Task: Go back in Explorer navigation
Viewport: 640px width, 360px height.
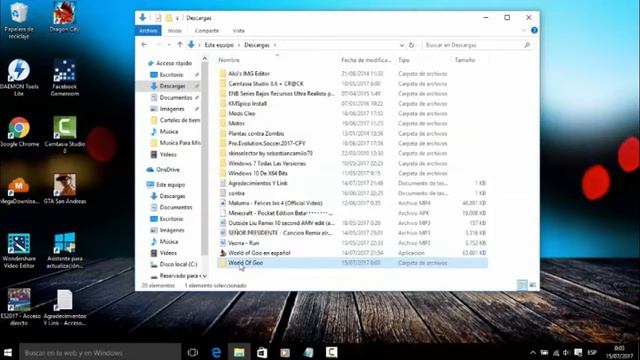Action: coord(144,45)
